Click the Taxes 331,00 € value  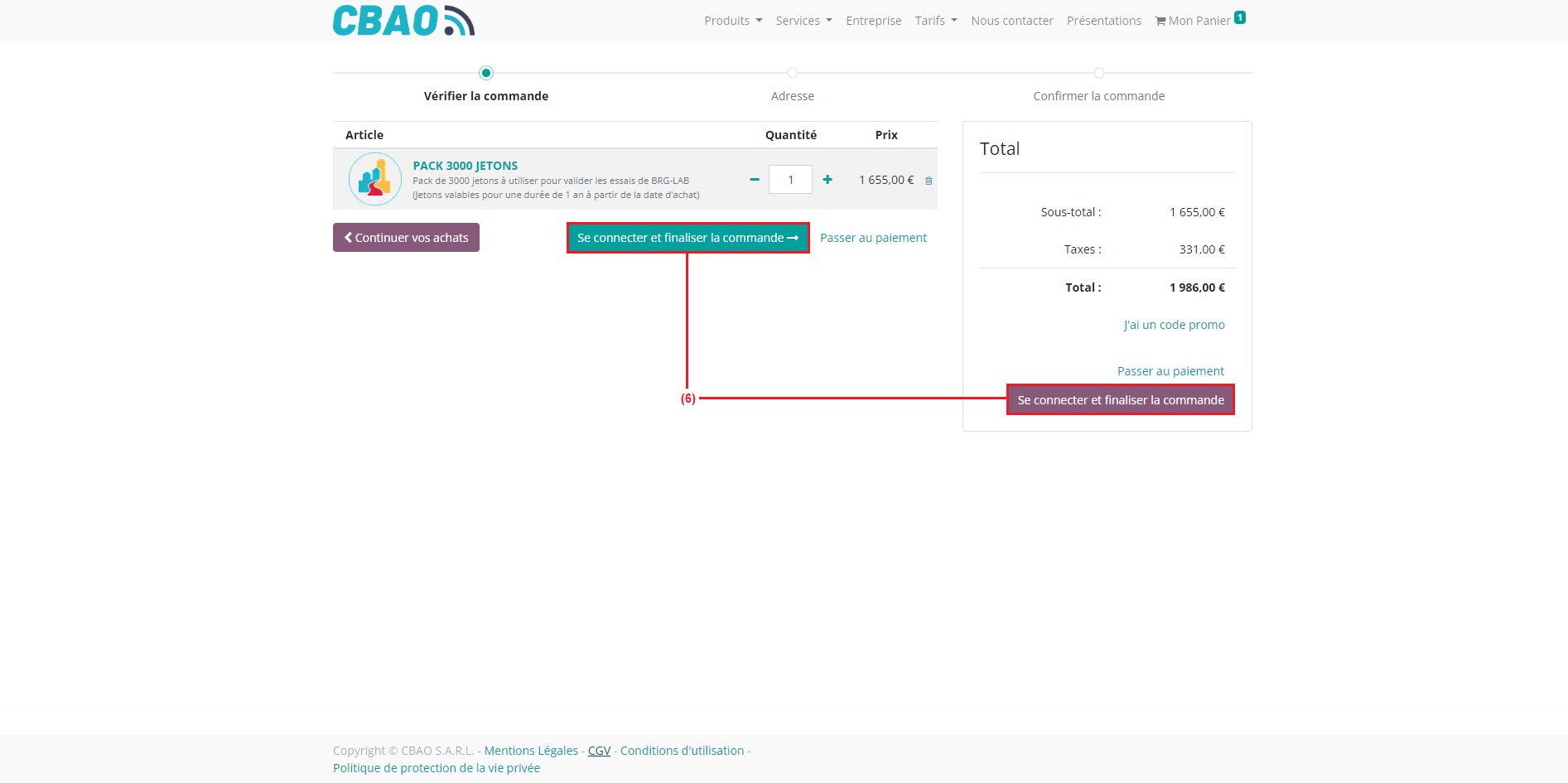tap(1202, 249)
